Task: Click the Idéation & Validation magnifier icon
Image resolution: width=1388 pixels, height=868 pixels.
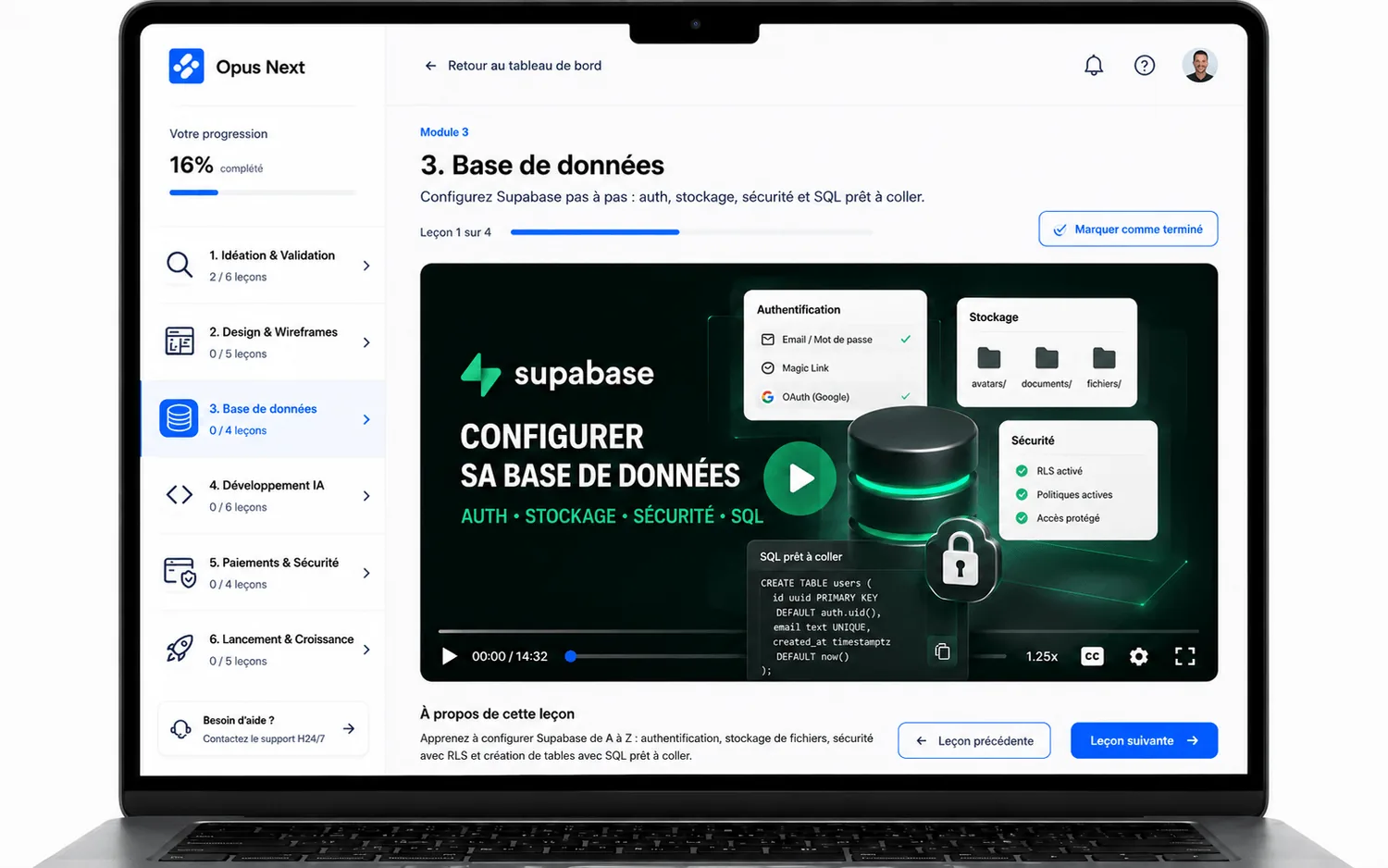Action: pos(180,266)
